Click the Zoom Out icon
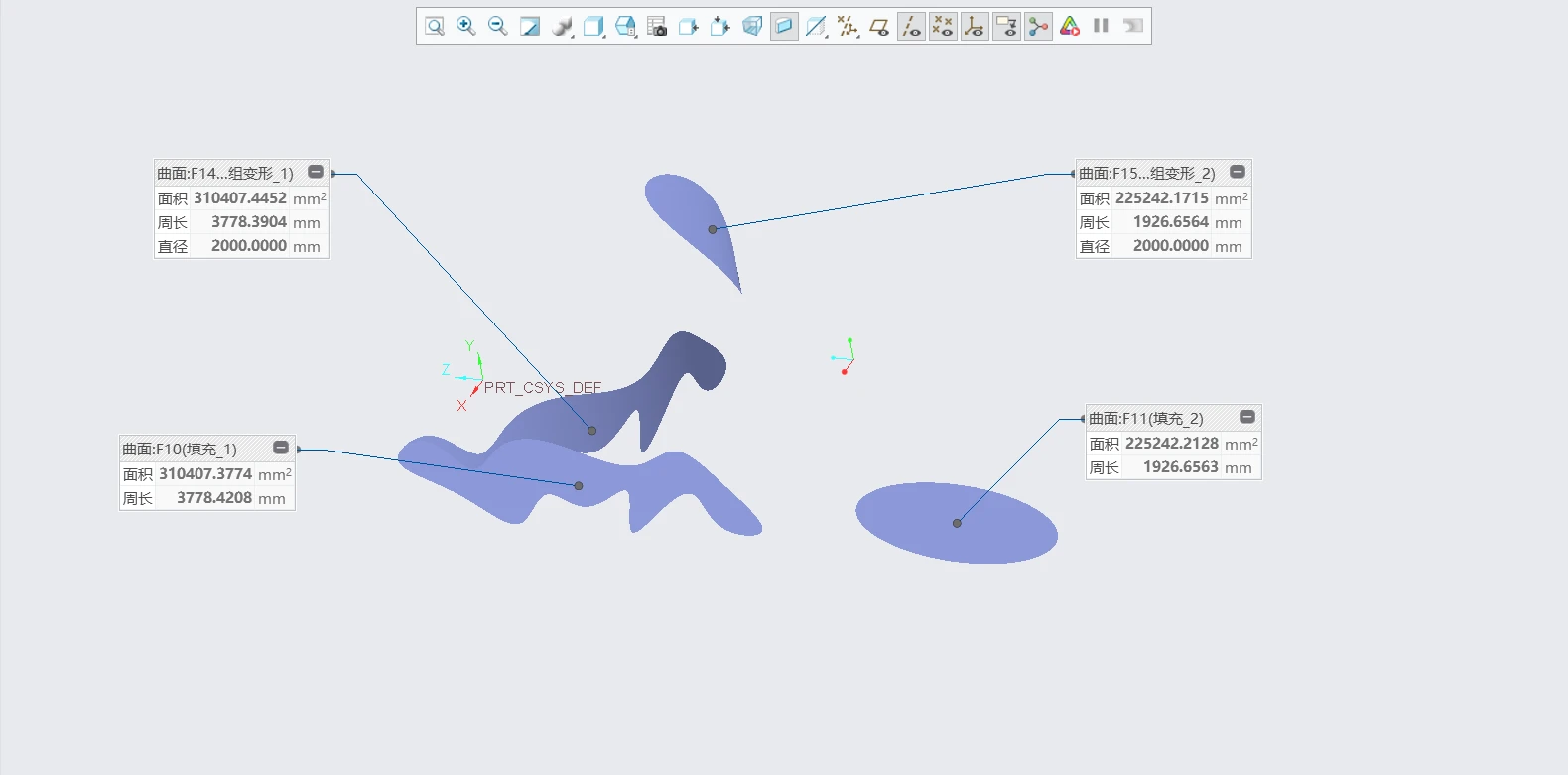Image resolution: width=1568 pixels, height=775 pixels. [x=498, y=26]
